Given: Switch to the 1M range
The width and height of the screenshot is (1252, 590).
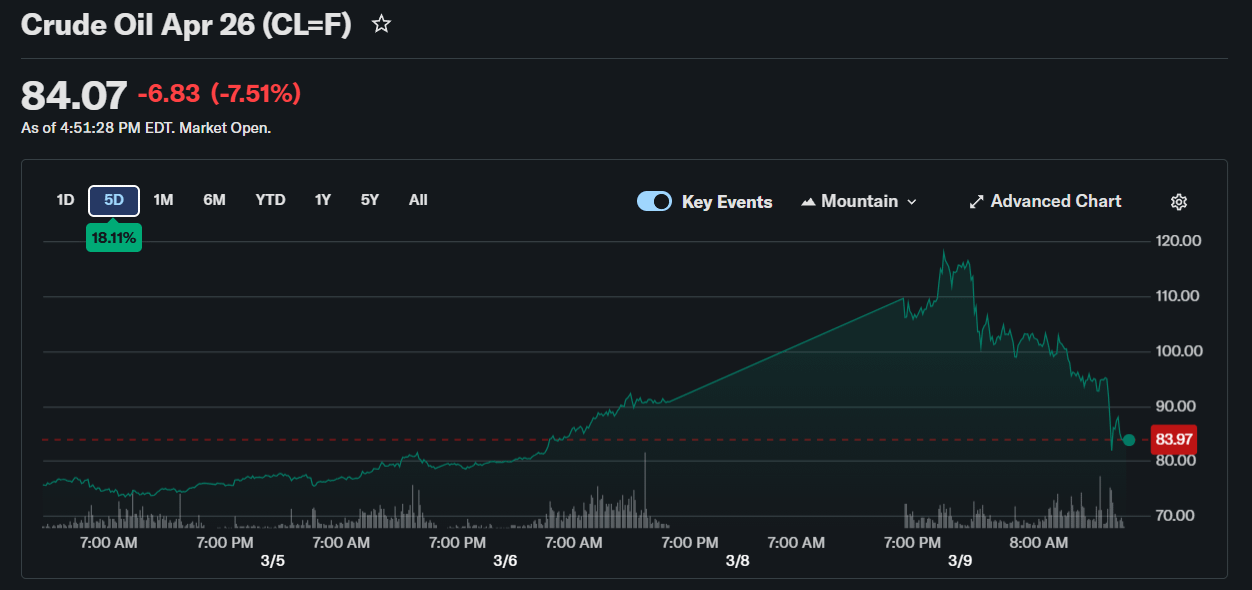Looking at the screenshot, I should click(x=163, y=200).
